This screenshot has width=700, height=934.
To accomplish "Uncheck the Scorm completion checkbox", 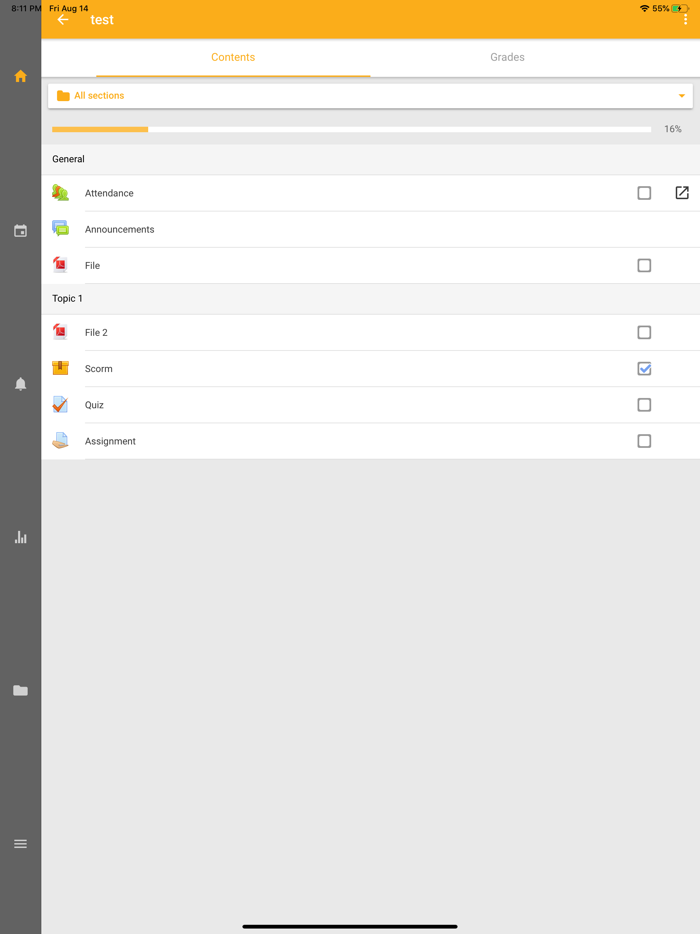I will [644, 369].
